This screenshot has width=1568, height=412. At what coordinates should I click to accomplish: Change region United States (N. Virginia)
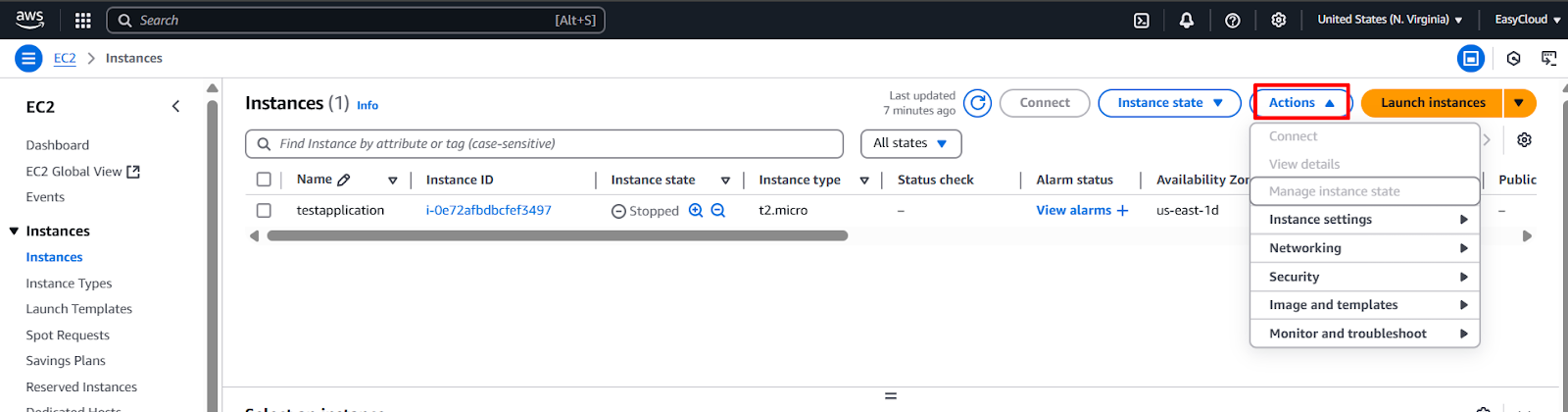(x=1390, y=20)
